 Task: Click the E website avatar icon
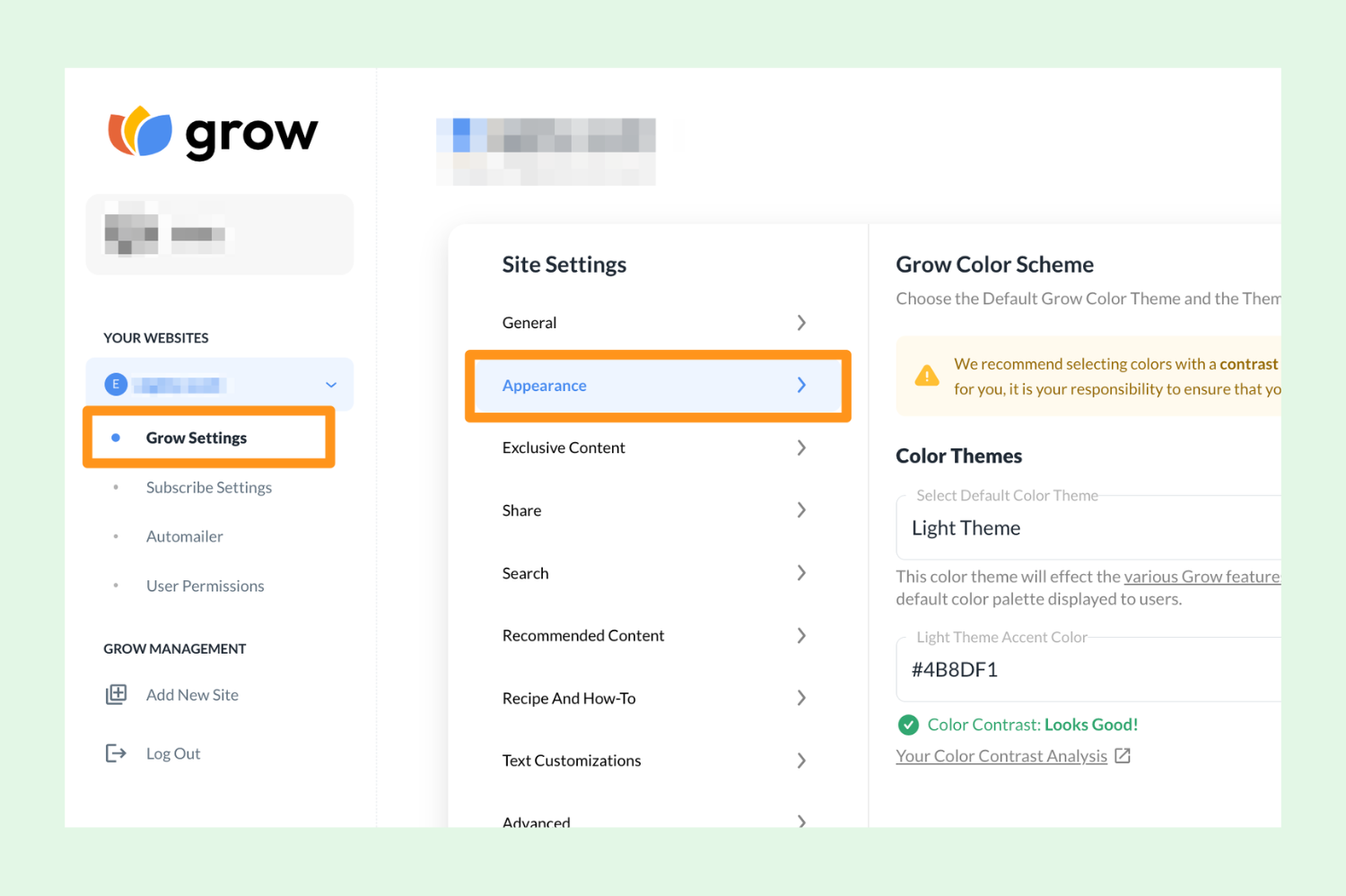(115, 384)
